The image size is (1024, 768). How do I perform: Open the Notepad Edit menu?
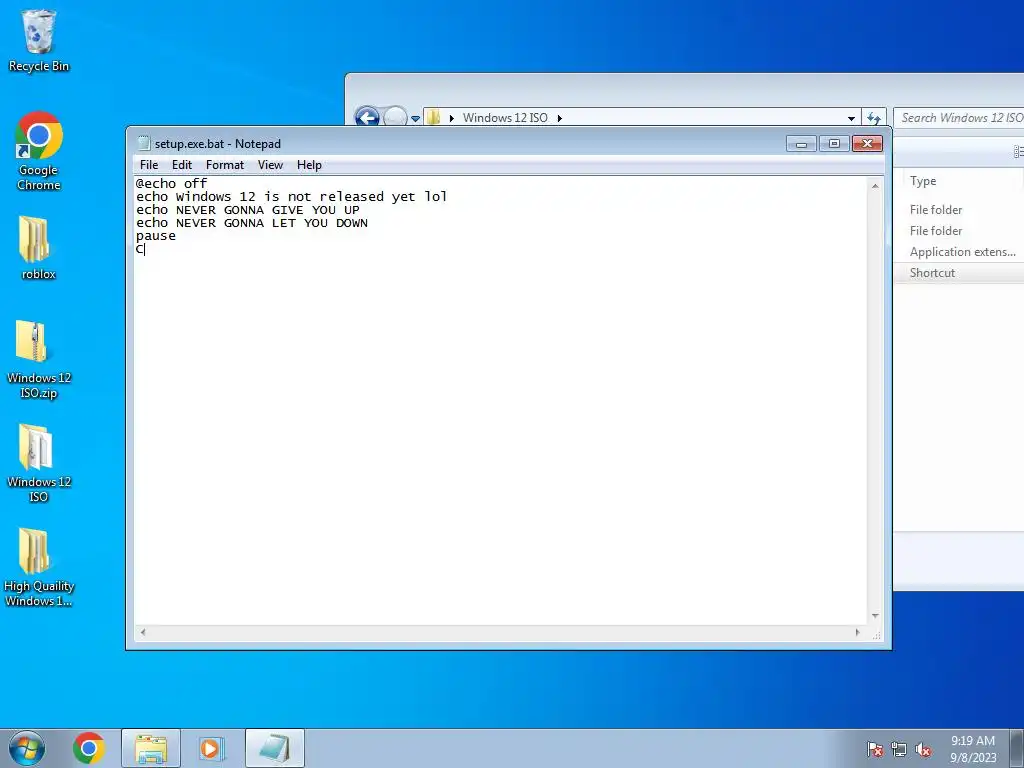(x=182, y=165)
